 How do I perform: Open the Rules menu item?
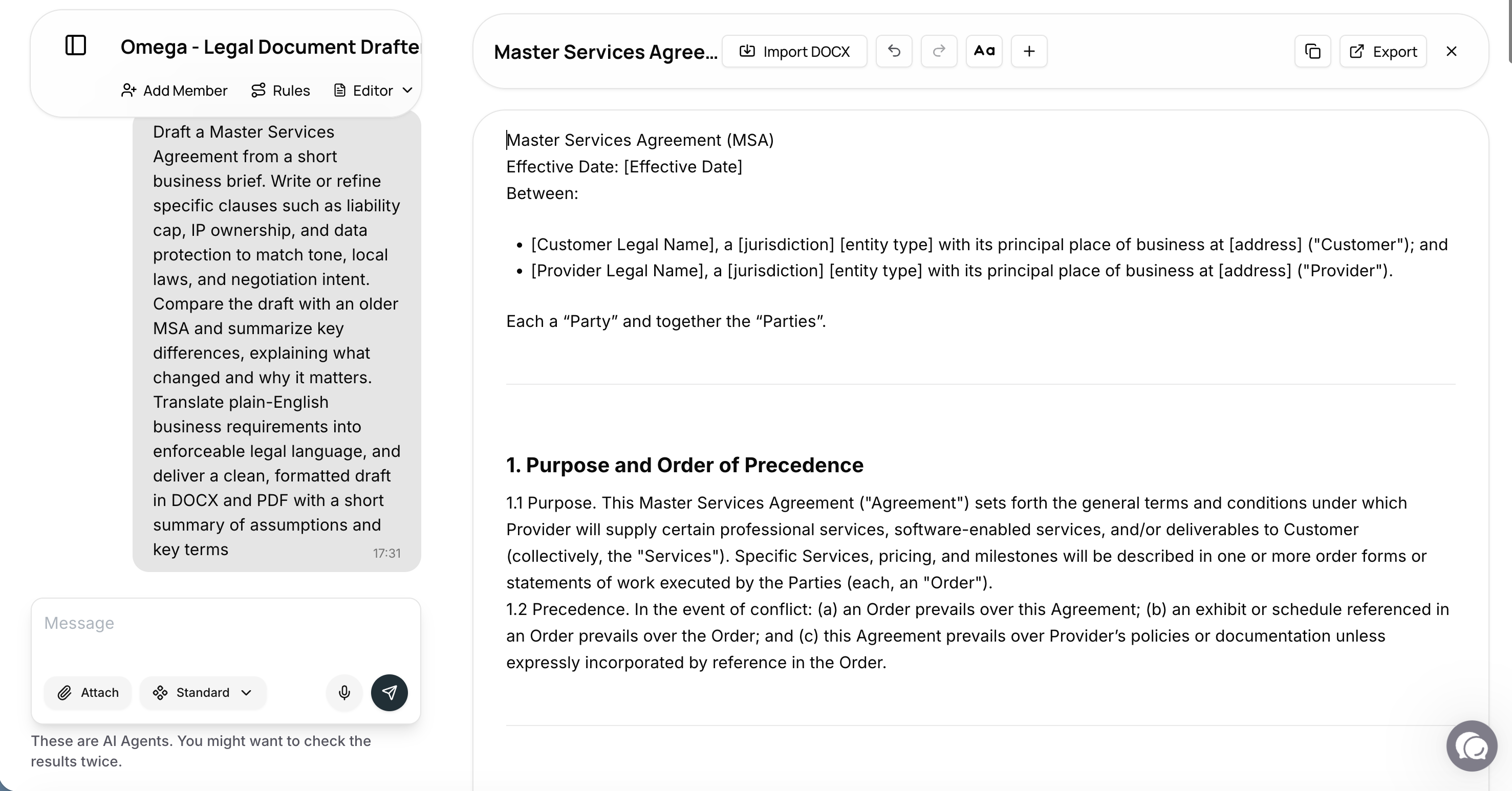point(280,91)
